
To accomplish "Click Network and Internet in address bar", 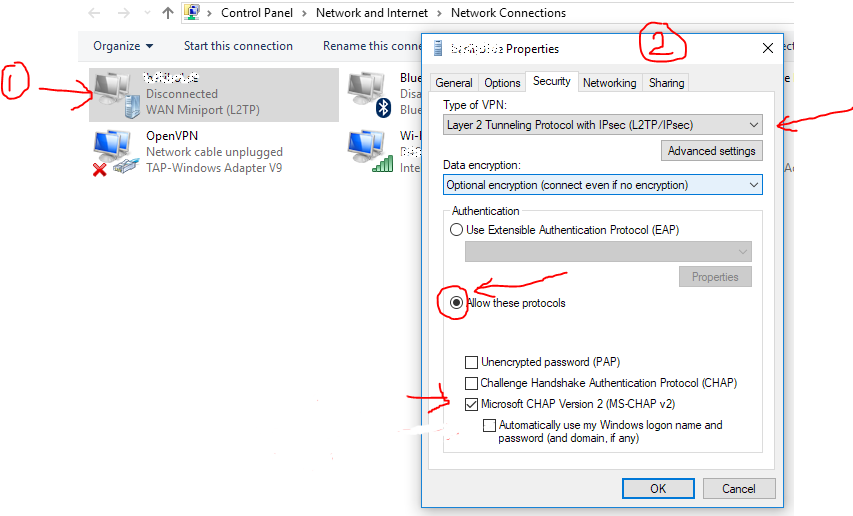I will coord(371,13).
